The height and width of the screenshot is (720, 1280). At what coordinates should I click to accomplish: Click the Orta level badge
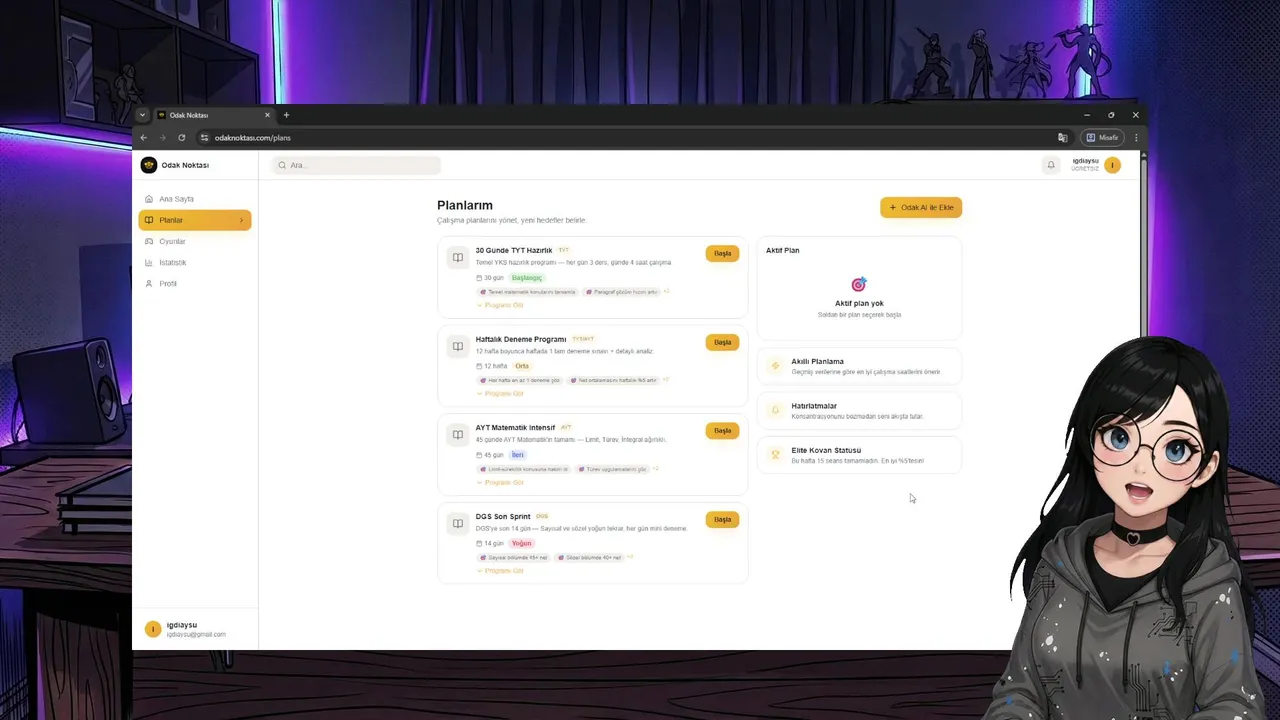pyautogui.click(x=522, y=366)
